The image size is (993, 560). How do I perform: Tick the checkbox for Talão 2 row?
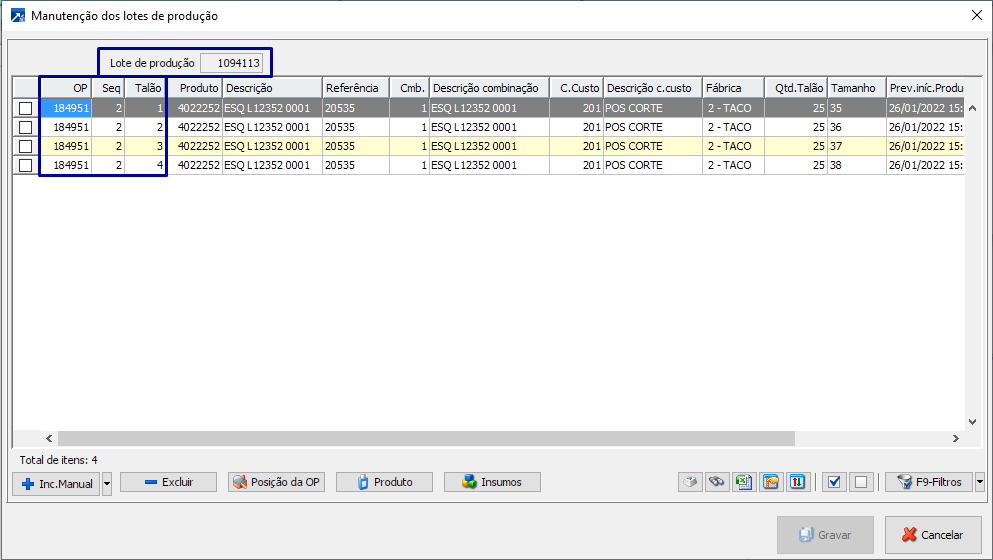(x=25, y=127)
